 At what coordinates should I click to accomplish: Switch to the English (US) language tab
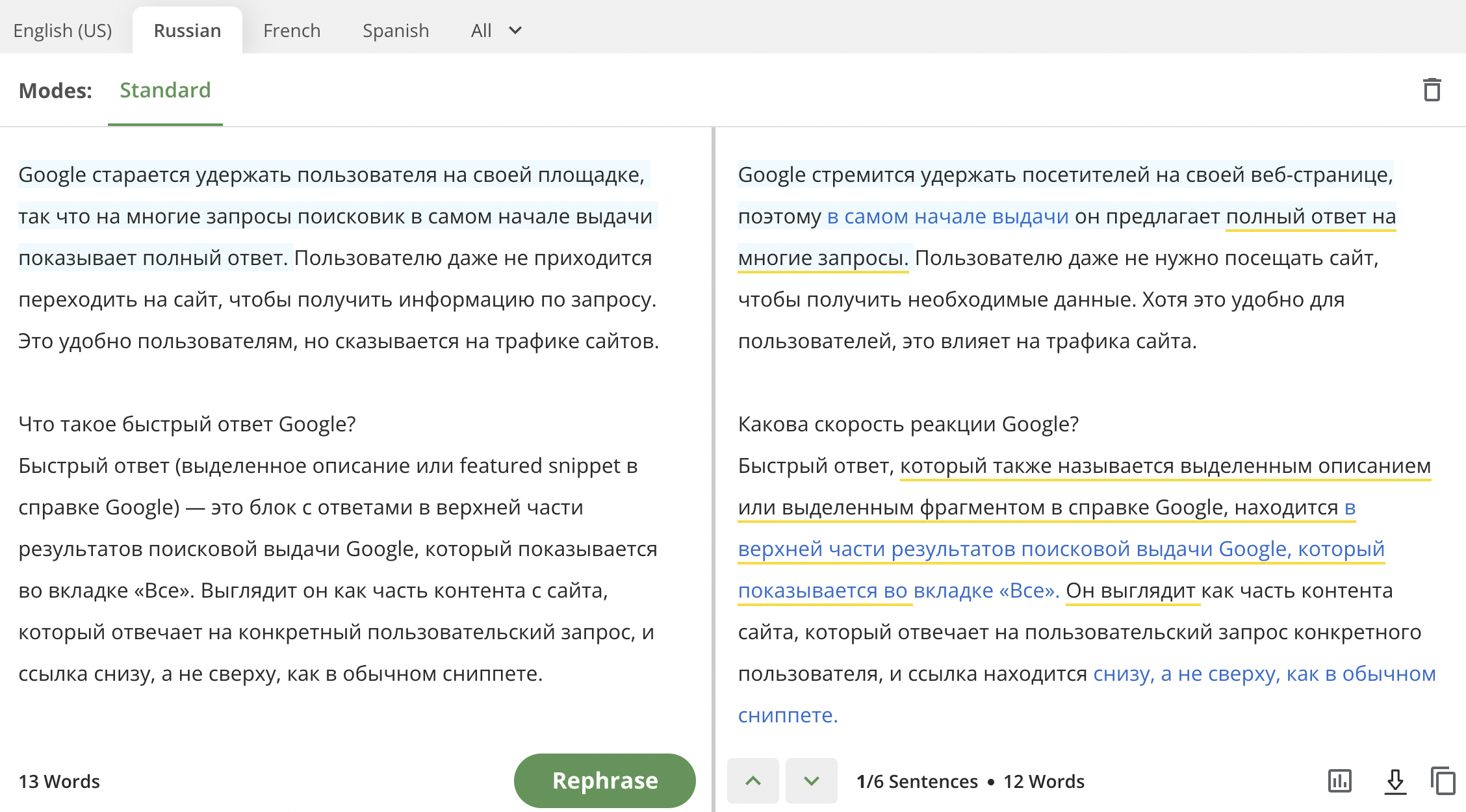click(62, 30)
